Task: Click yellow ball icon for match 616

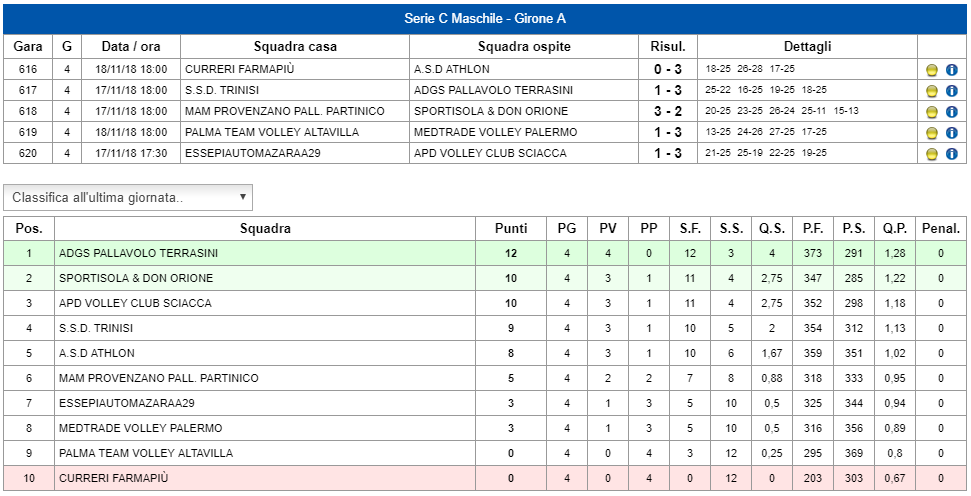Action: pos(931,70)
